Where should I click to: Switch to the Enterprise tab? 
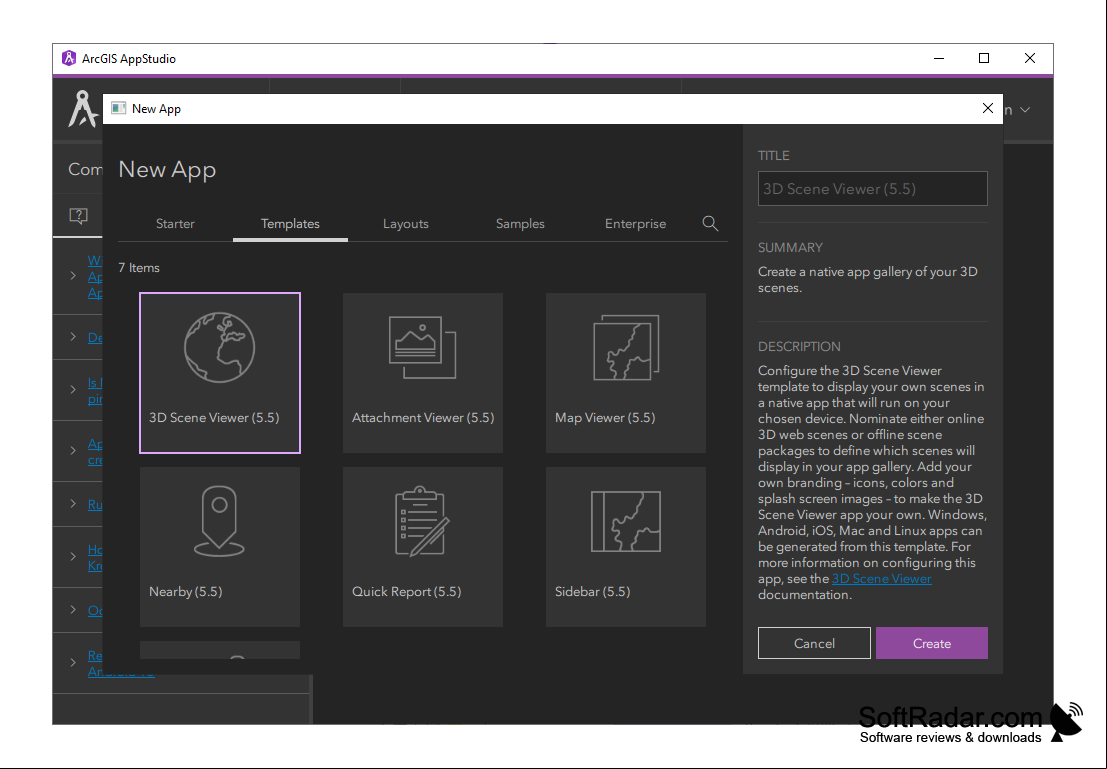(x=635, y=224)
